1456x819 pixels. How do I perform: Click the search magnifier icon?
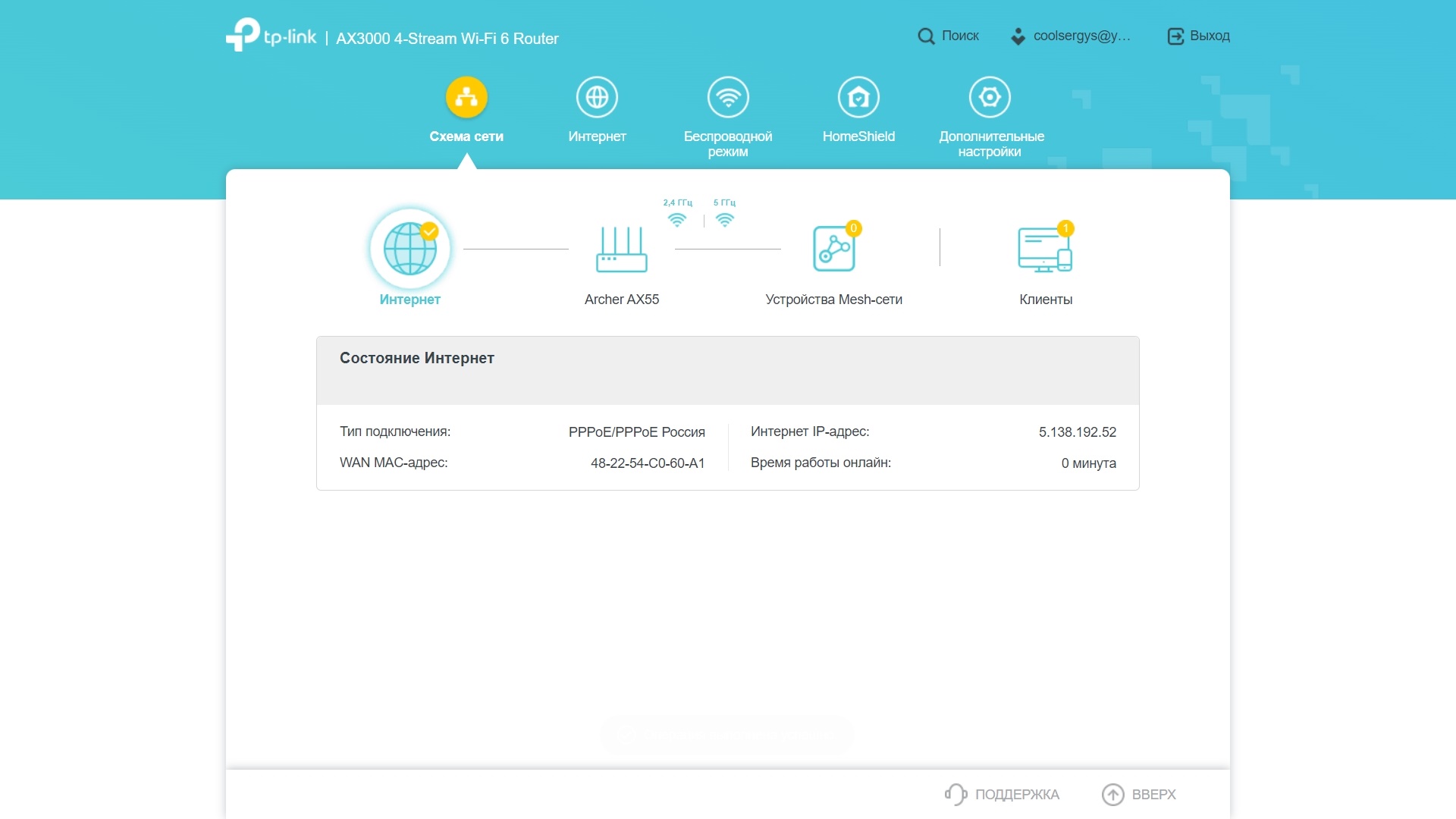(x=926, y=36)
